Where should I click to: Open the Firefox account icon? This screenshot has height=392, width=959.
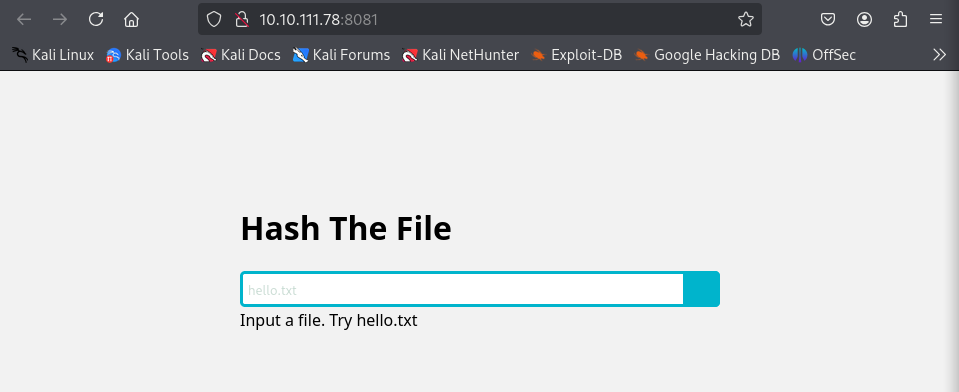[x=864, y=20]
